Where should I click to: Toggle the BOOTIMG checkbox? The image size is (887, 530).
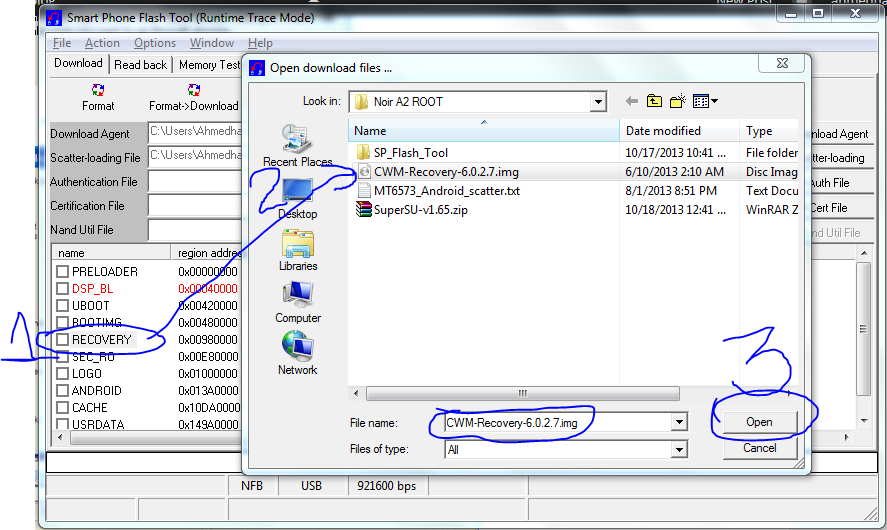62,322
